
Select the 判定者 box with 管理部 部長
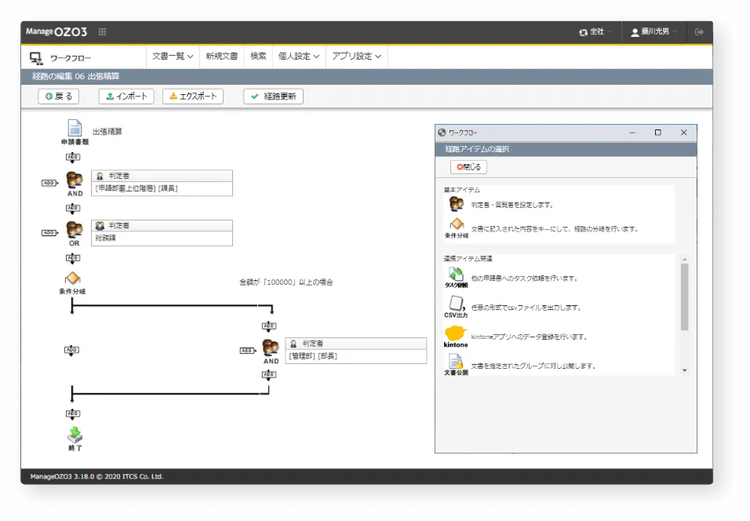[356, 351]
